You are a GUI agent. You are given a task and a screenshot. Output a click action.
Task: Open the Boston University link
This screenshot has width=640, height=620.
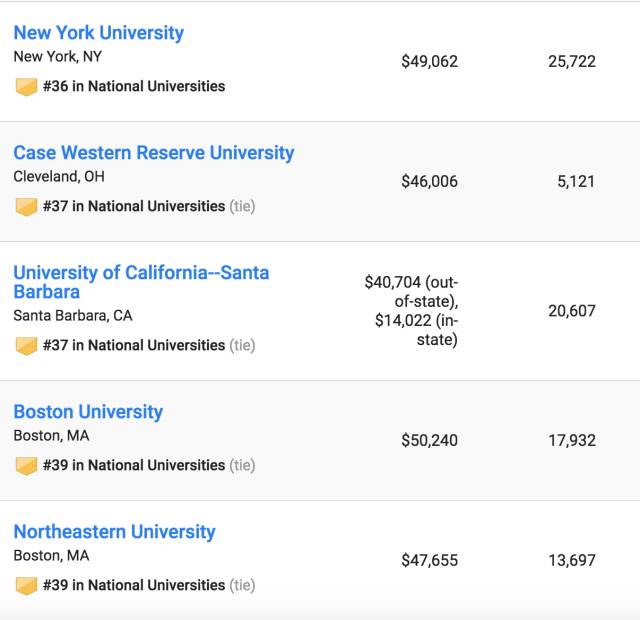pyautogui.click(x=88, y=412)
